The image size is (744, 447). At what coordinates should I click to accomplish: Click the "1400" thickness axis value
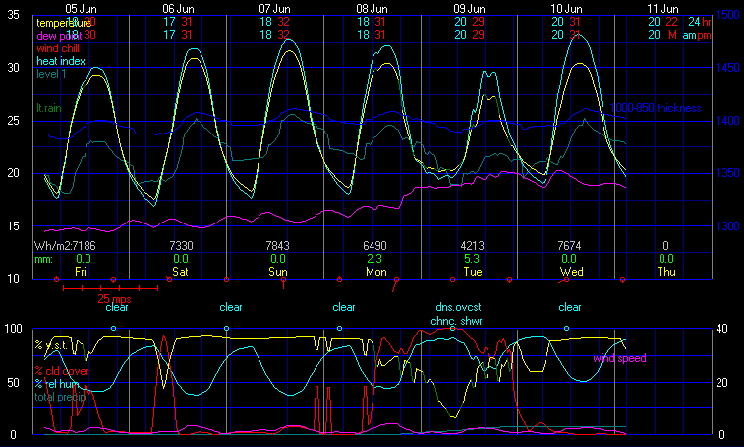click(x=728, y=121)
